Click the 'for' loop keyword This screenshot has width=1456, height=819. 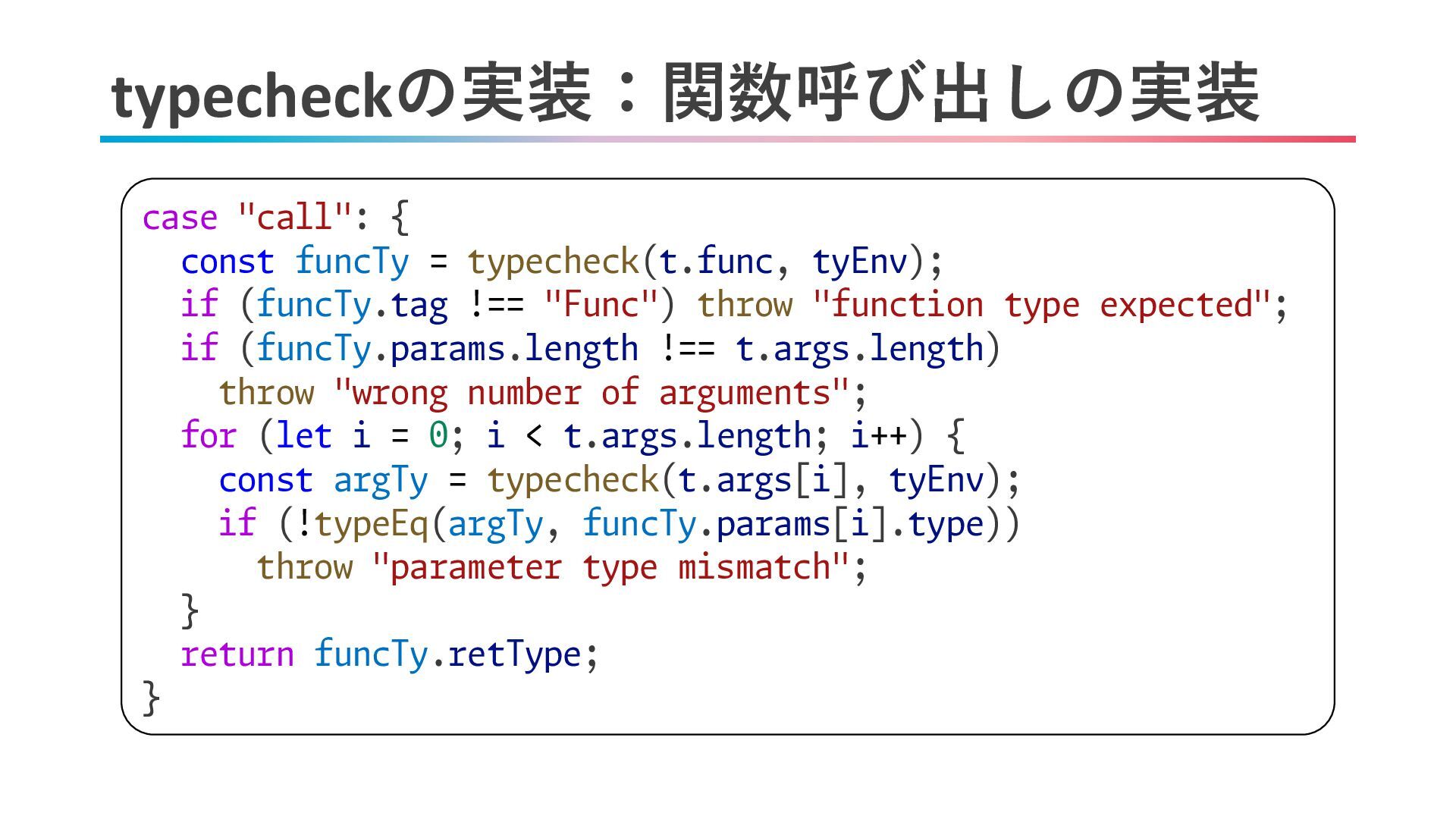coord(209,436)
